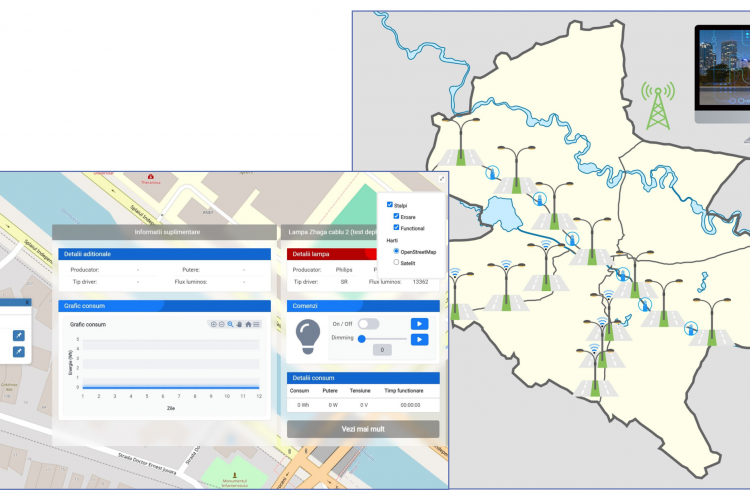Click the 00:00:00 runtime value

pos(410,405)
